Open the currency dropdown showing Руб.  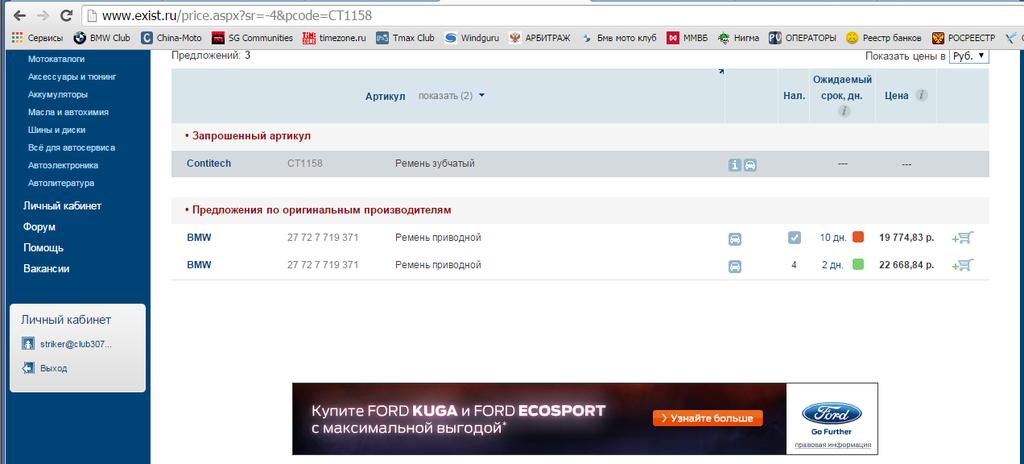[x=968, y=56]
